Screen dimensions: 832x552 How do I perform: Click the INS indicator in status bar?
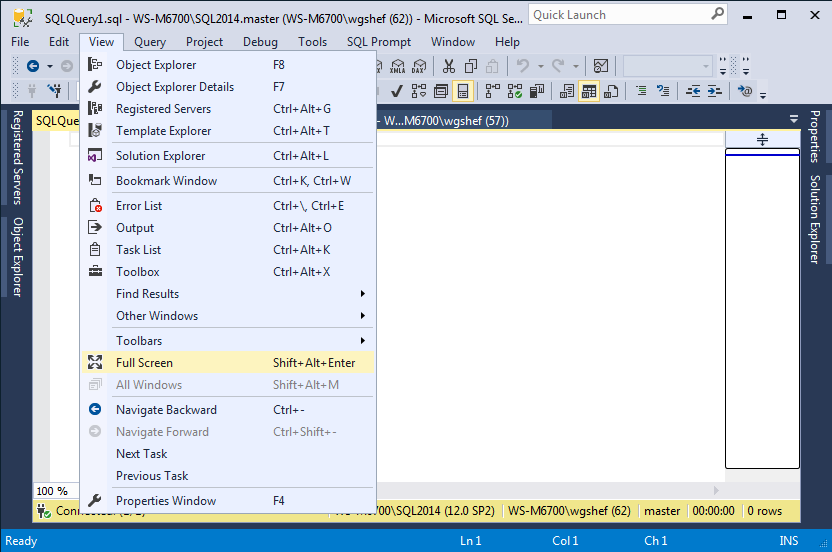coord(788,541)
